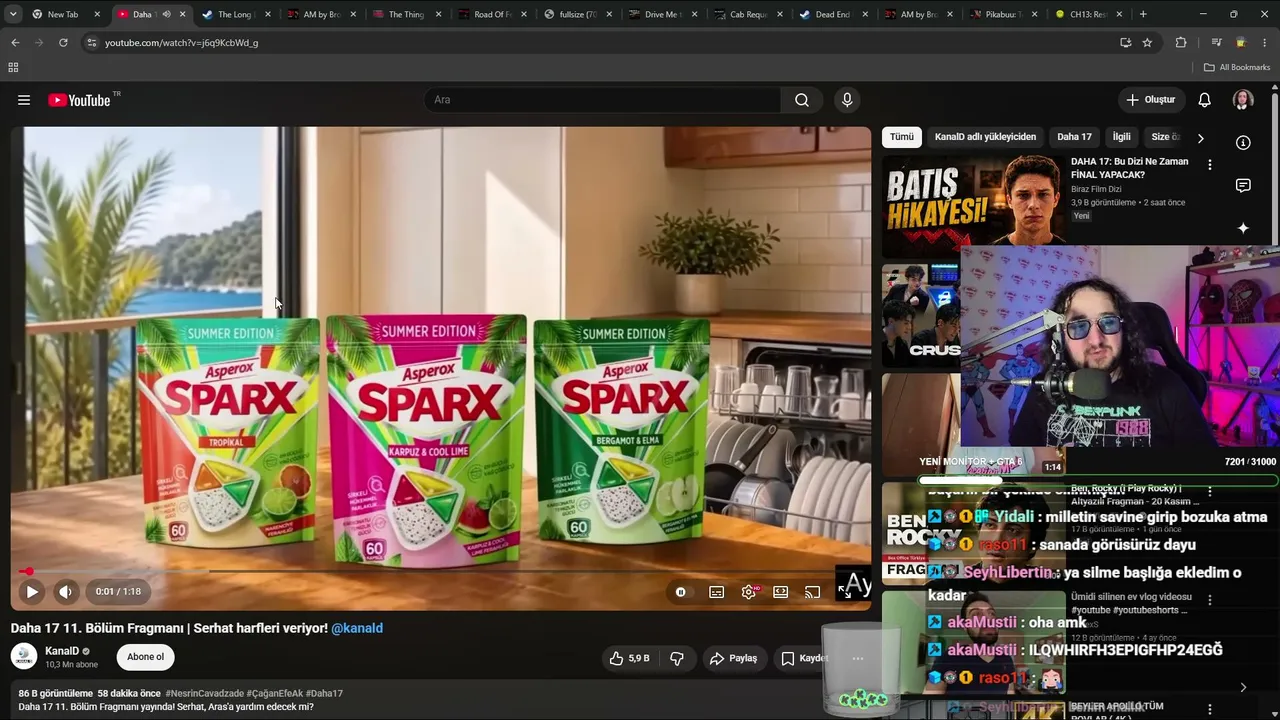Select the KanalD adlı yükleyiciden chip
Screen dimensions: 1280x720
click(x=985, y=137)
